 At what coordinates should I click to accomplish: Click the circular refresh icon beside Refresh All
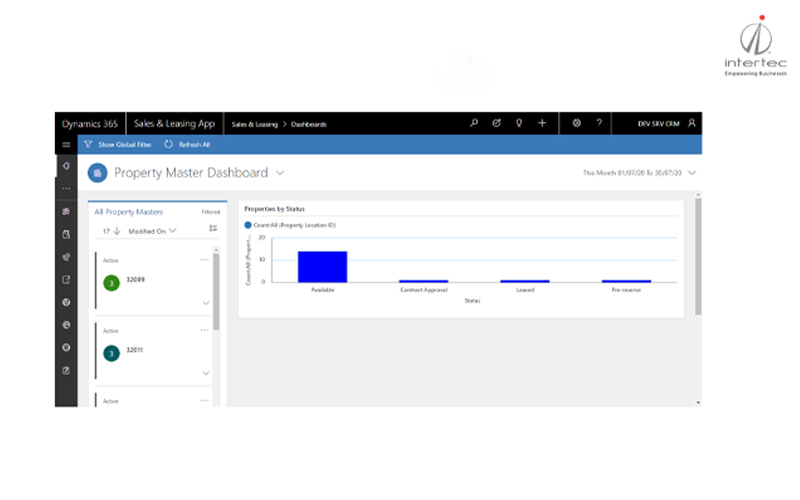[168, 144]
